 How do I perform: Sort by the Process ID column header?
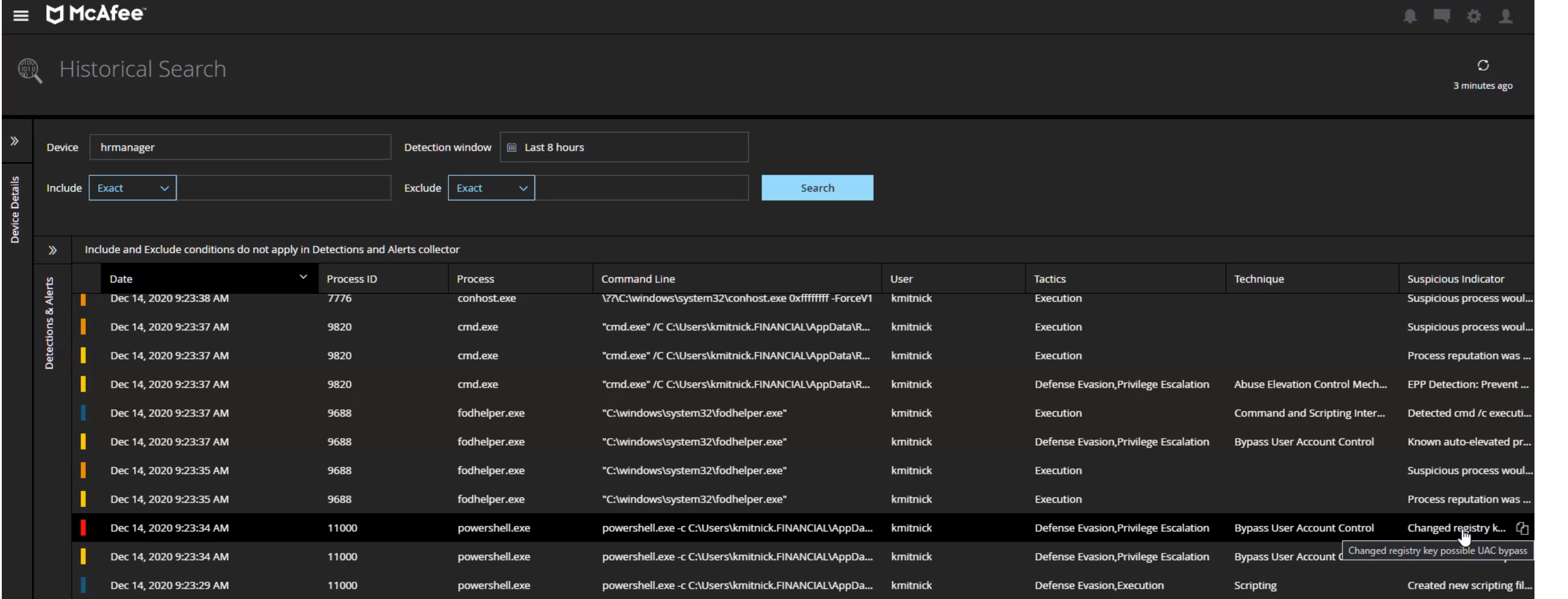352,279
